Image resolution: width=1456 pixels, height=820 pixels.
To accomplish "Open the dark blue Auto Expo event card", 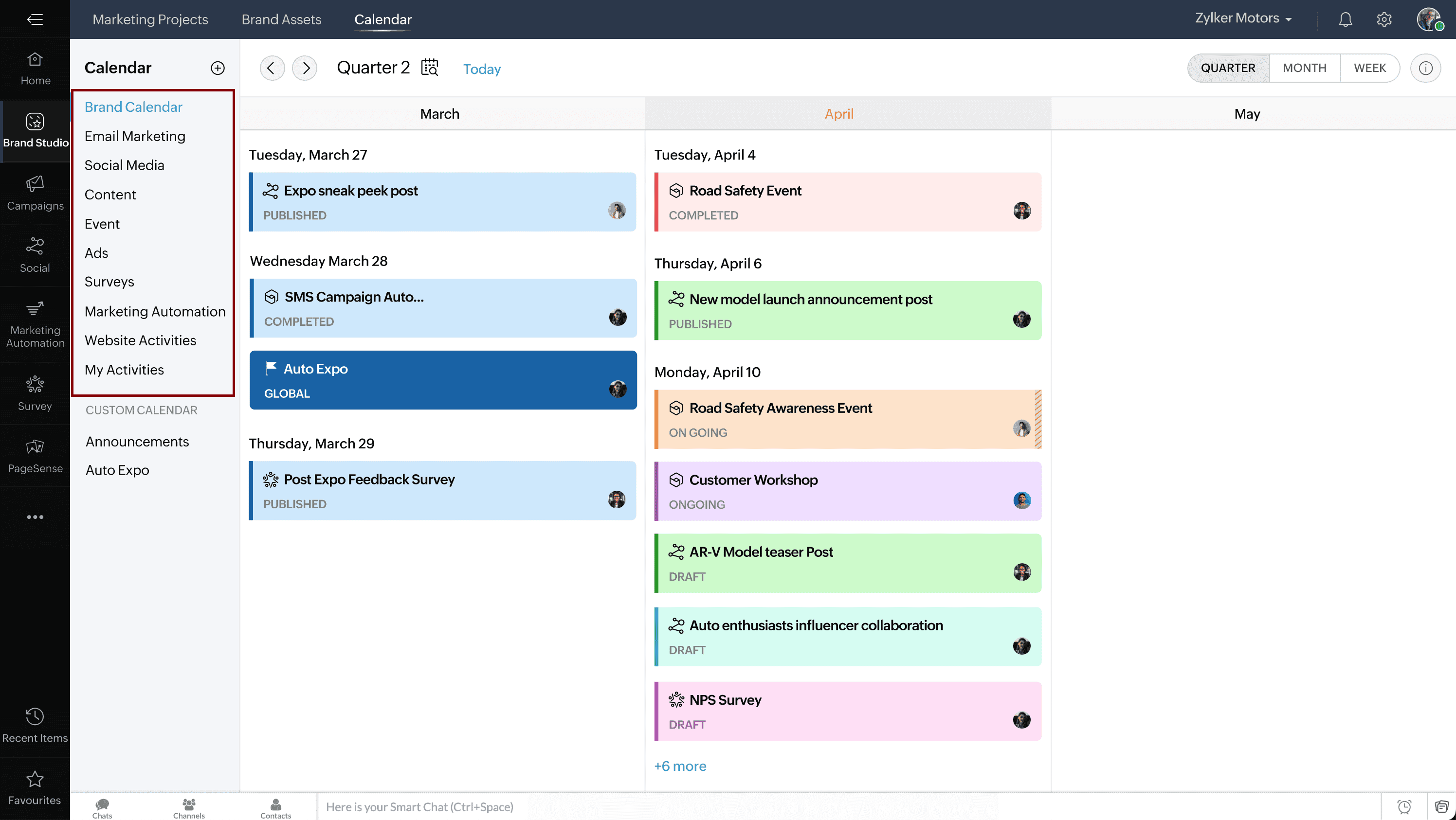I will [442, 380].
